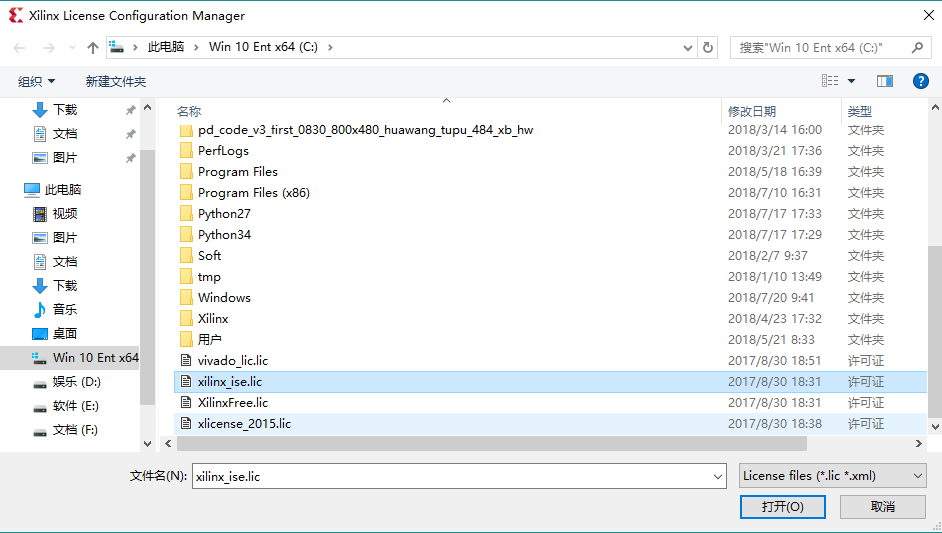Select the Python34 folder
Image resolution: width=942 pixels, height=533 pixels.
pyautogui.click(x=224, y=235)
